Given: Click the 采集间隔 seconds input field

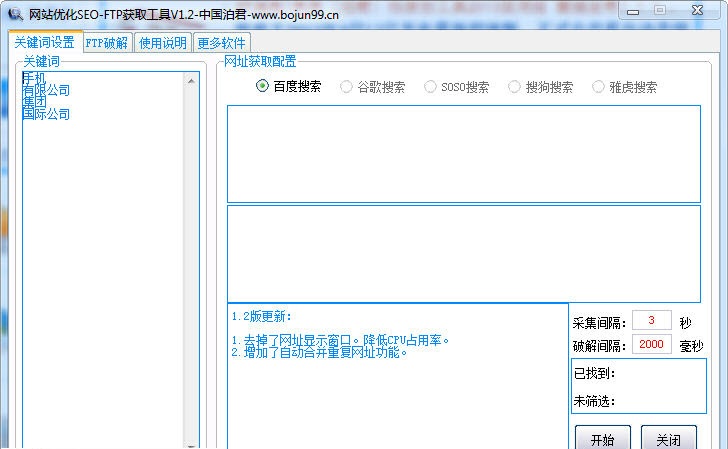Looking at the screenshot, I should [651, 321].
